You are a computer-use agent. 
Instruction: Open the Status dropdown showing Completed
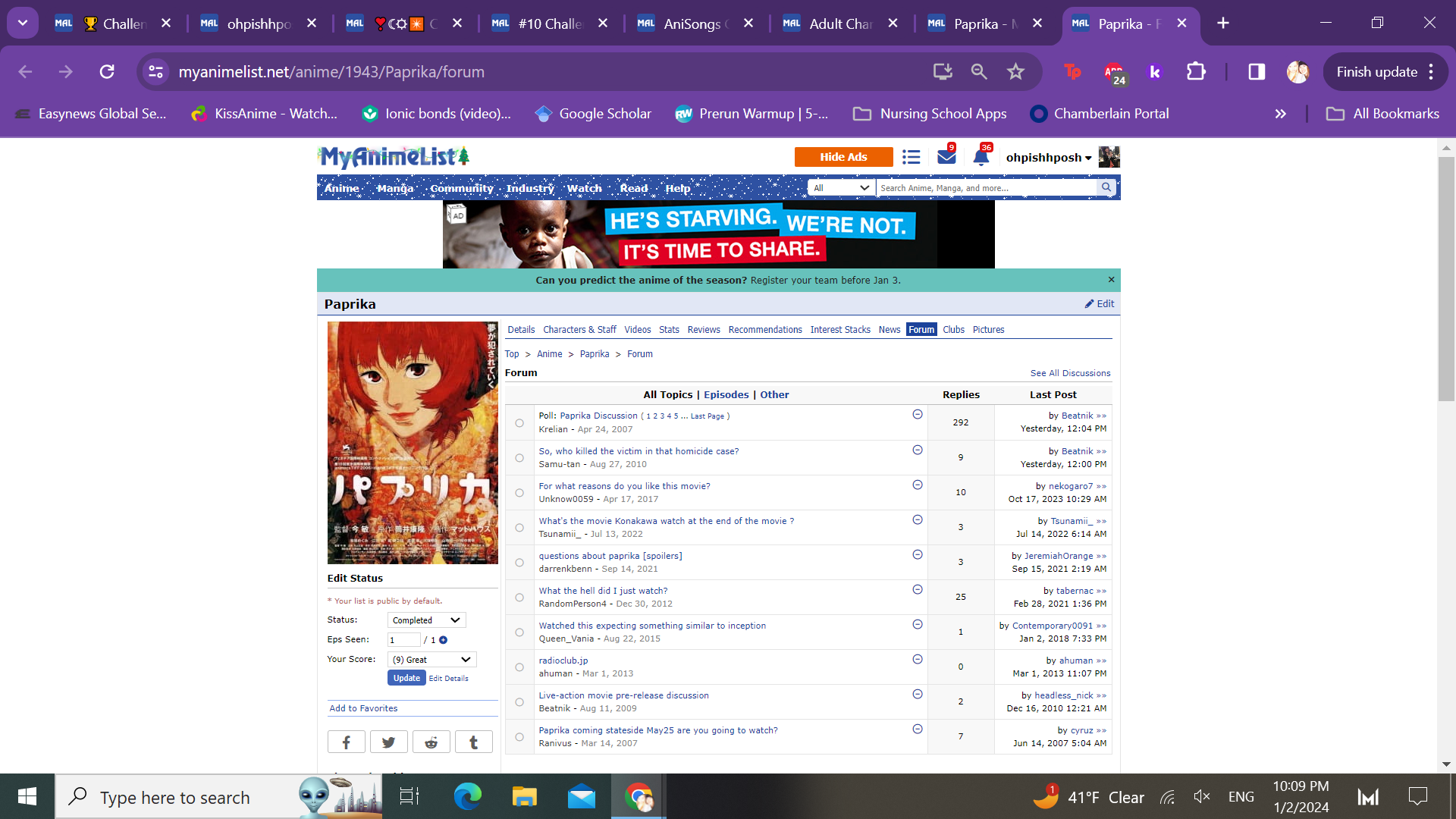(426, 620)
